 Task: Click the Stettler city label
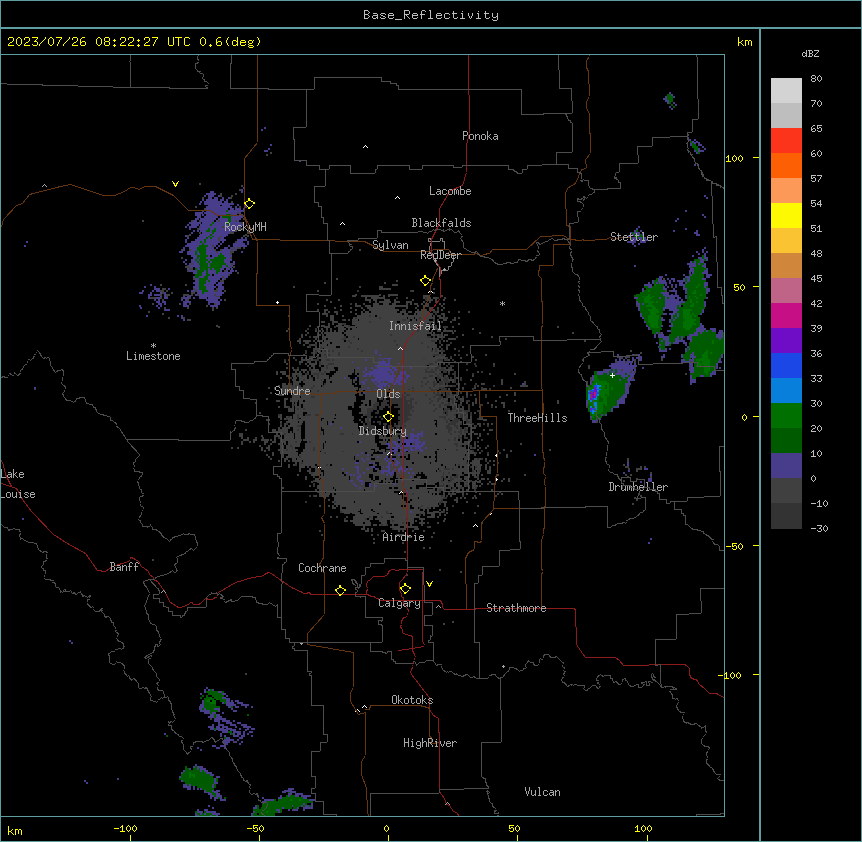coord(634,237)
